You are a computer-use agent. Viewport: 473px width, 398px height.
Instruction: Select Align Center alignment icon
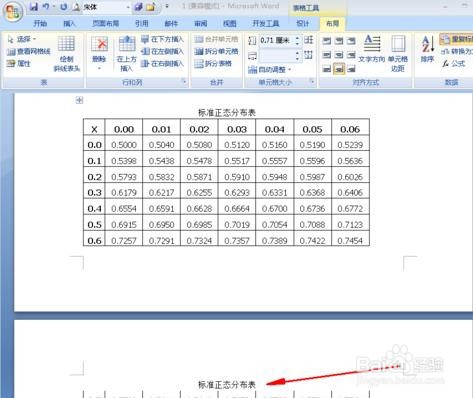(x=339, y=55)
